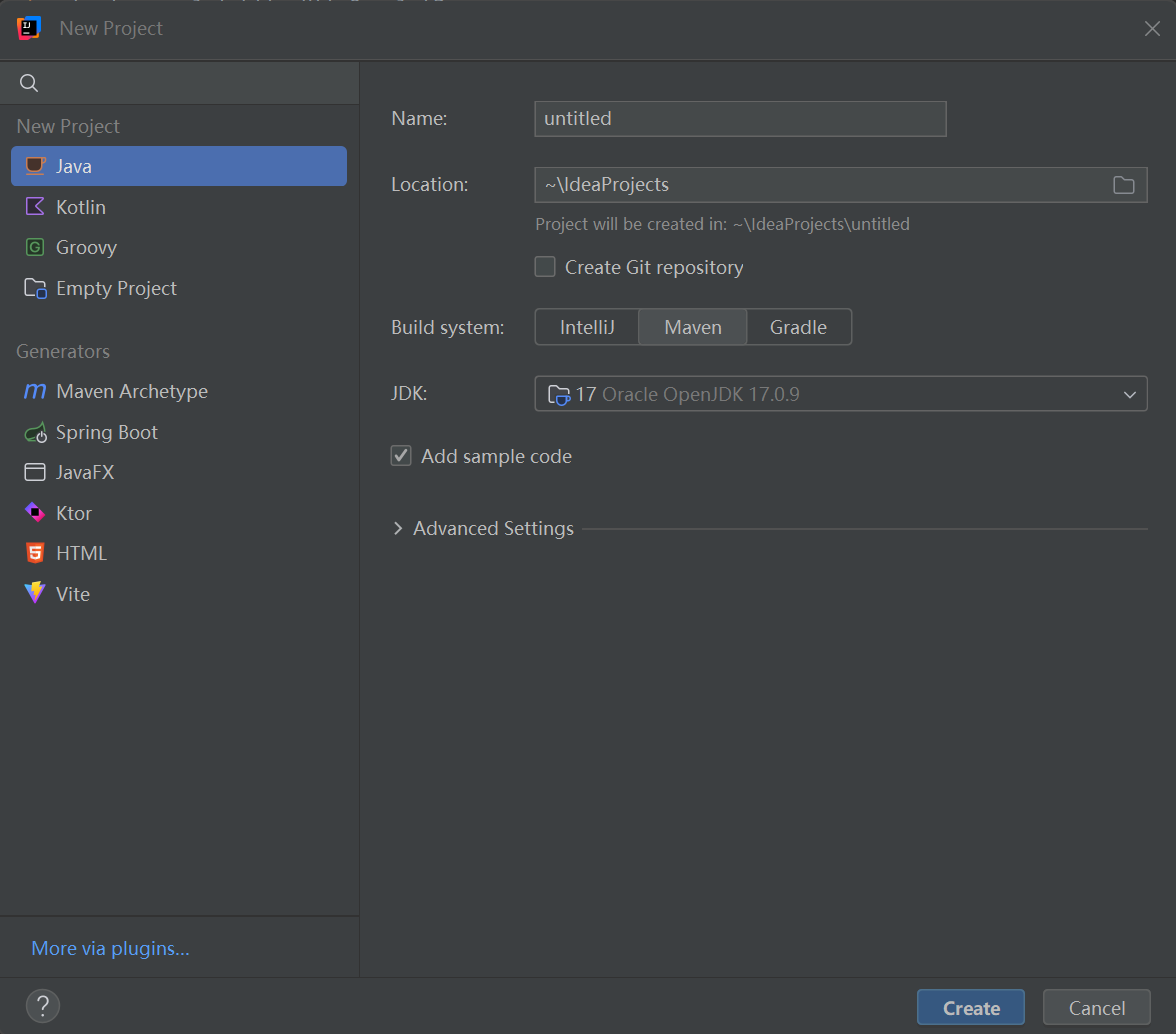This screenshot has width=1176, height=1034.
Task: Click the 'JDK:' label
Action: coord(409,393)
